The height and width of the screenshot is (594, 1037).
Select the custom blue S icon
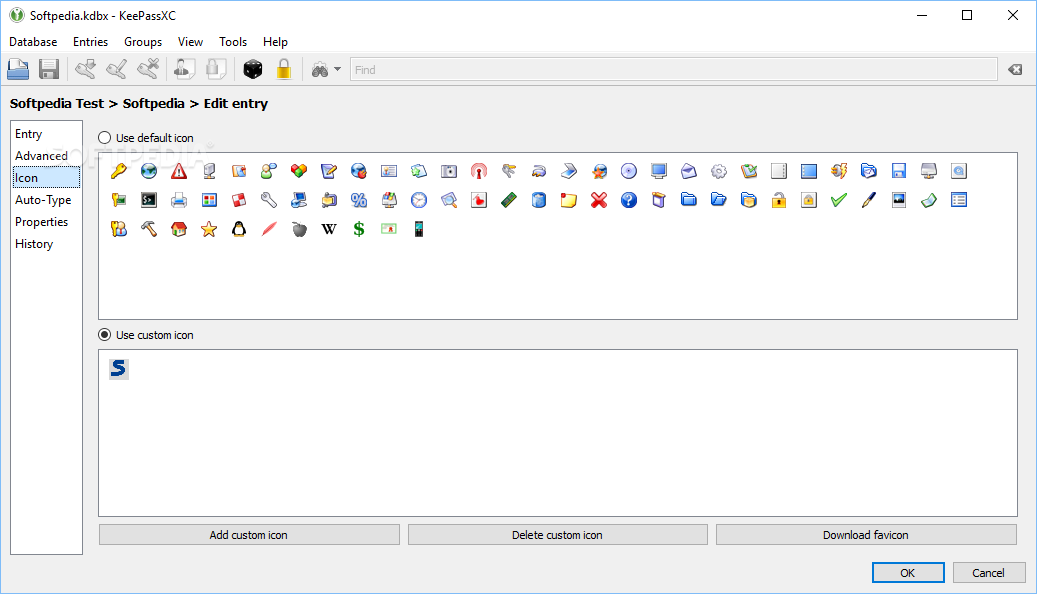coord(118,368)
